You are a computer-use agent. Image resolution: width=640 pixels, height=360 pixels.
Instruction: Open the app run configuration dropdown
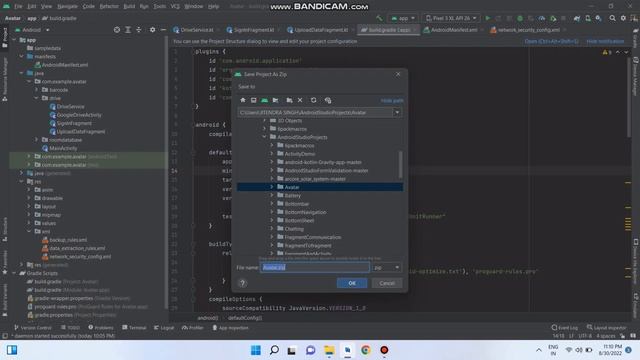[403, 18]
